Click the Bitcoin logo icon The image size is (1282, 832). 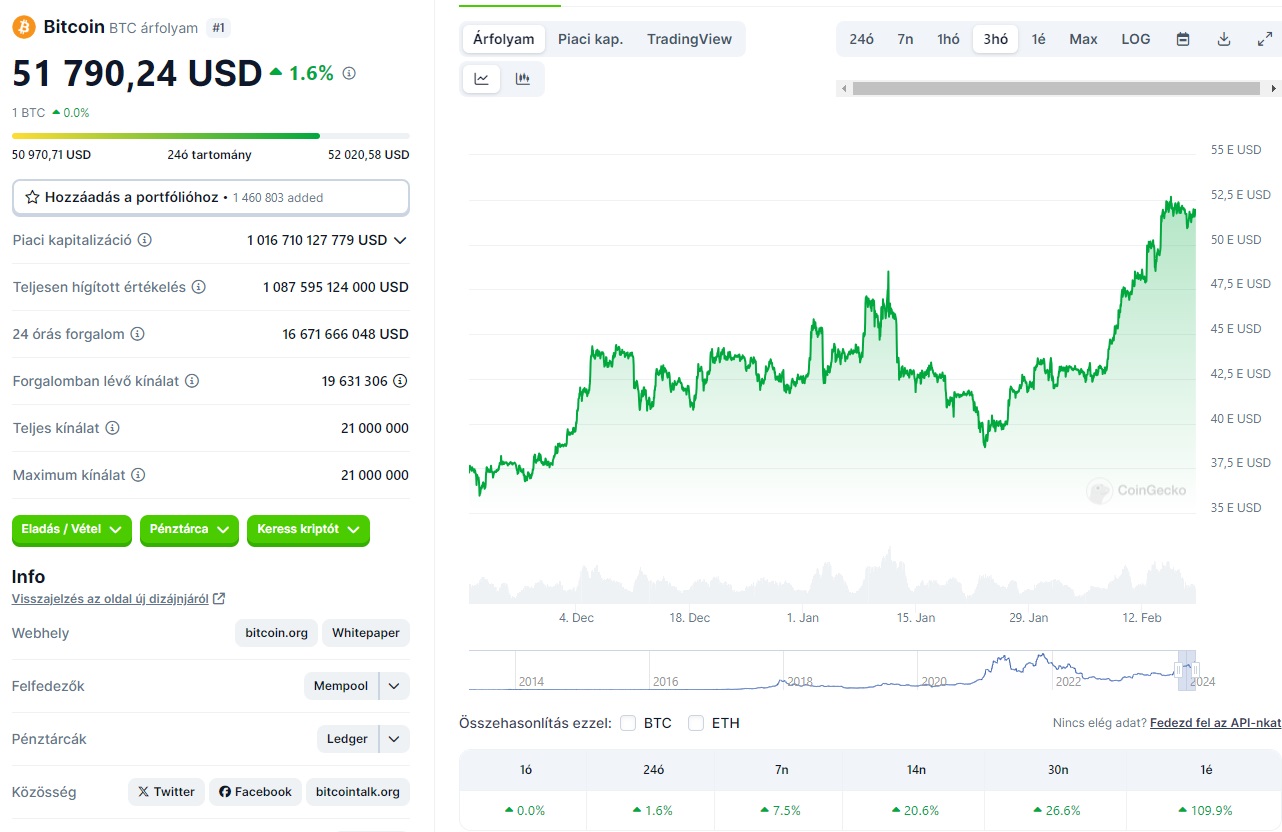tap(24, 27)
